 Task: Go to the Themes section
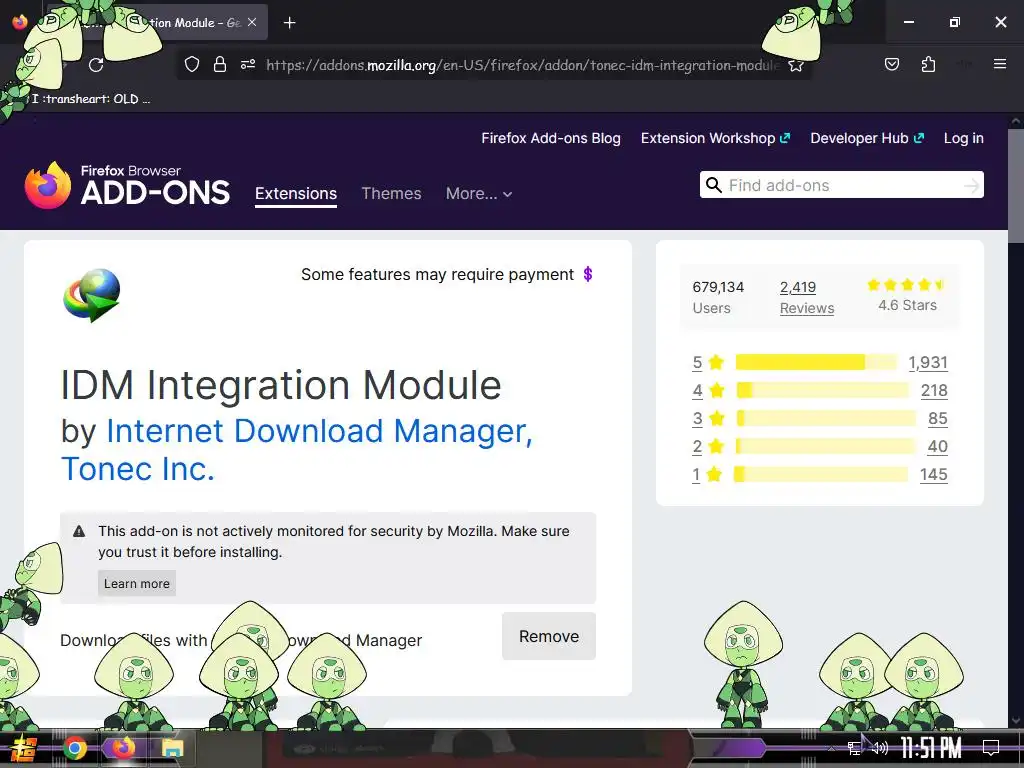tap(391, 193)
